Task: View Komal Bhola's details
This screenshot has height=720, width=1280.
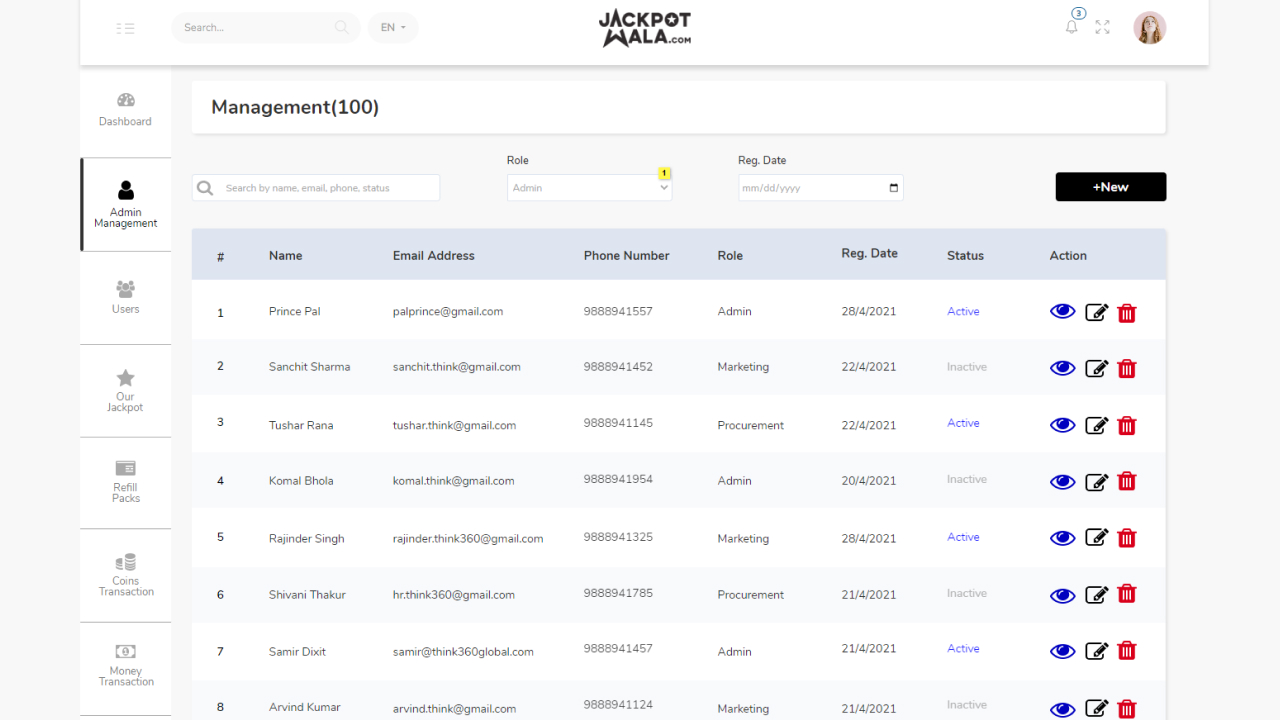Action: (x=1063, y=482)
